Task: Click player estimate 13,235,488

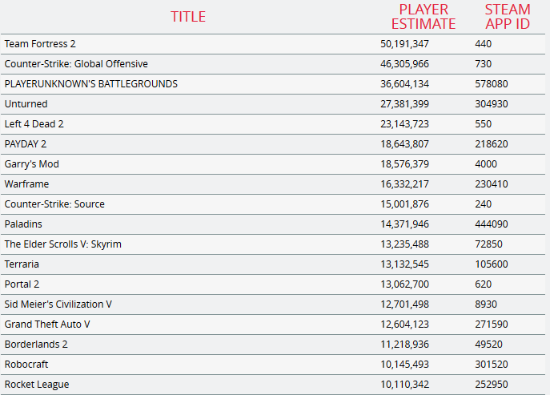Action: tap(404, 244)
